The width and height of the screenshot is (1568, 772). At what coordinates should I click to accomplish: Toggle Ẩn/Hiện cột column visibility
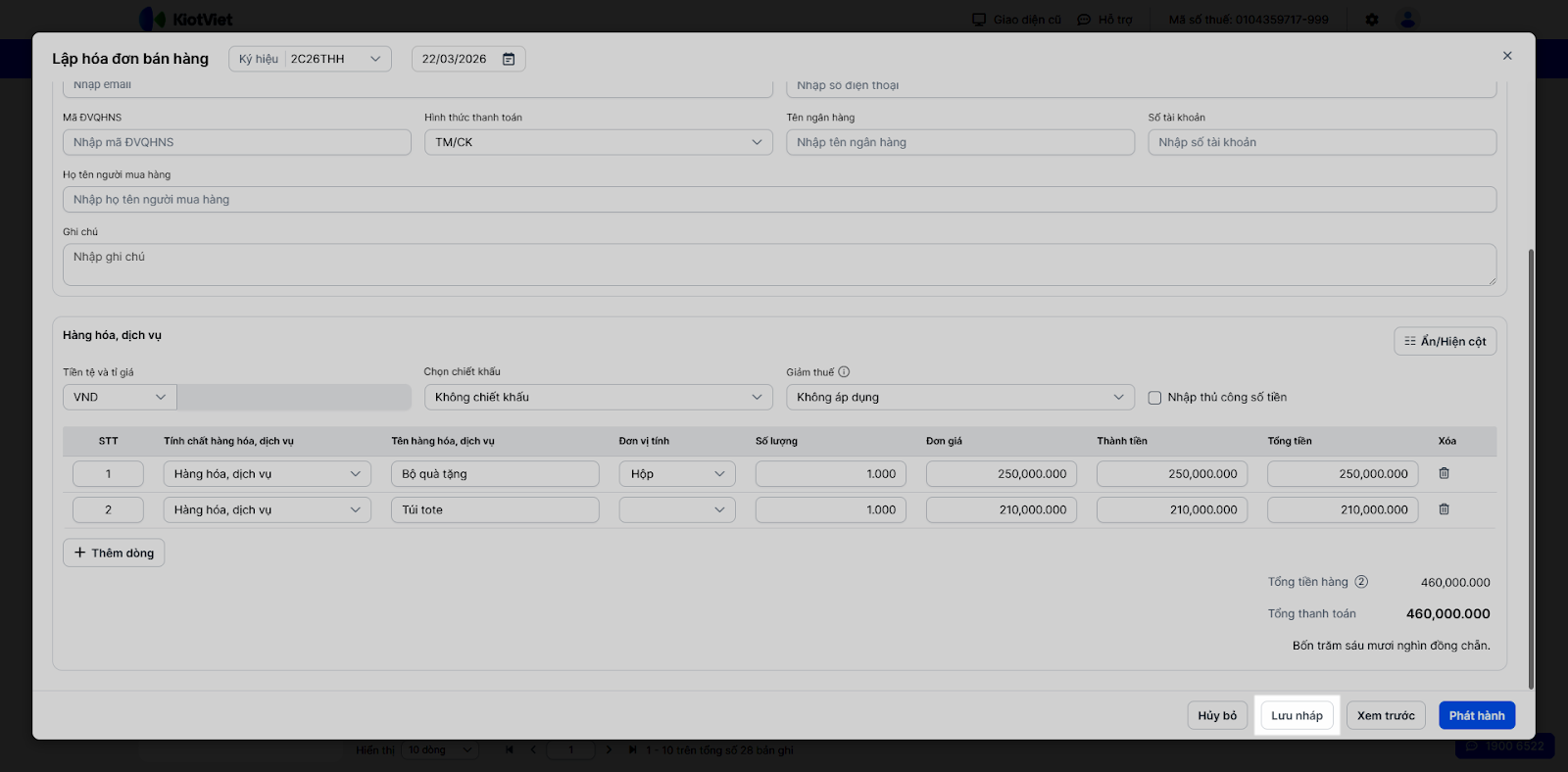[1445, 341]
